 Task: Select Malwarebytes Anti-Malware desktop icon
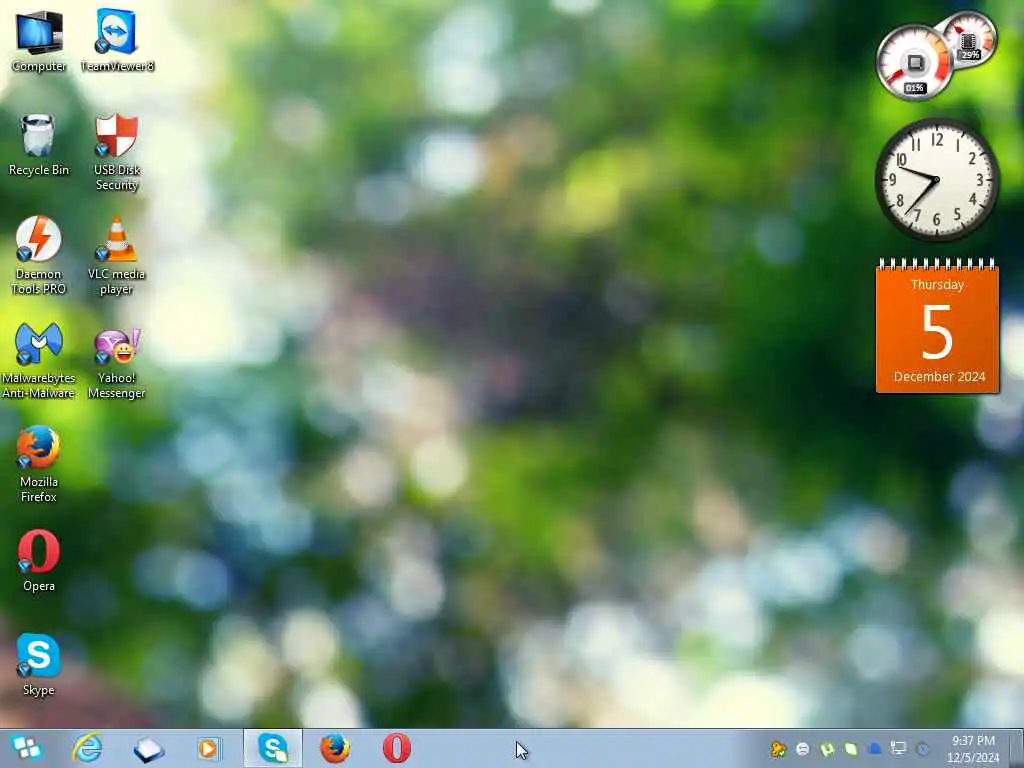tap(39, 360)
